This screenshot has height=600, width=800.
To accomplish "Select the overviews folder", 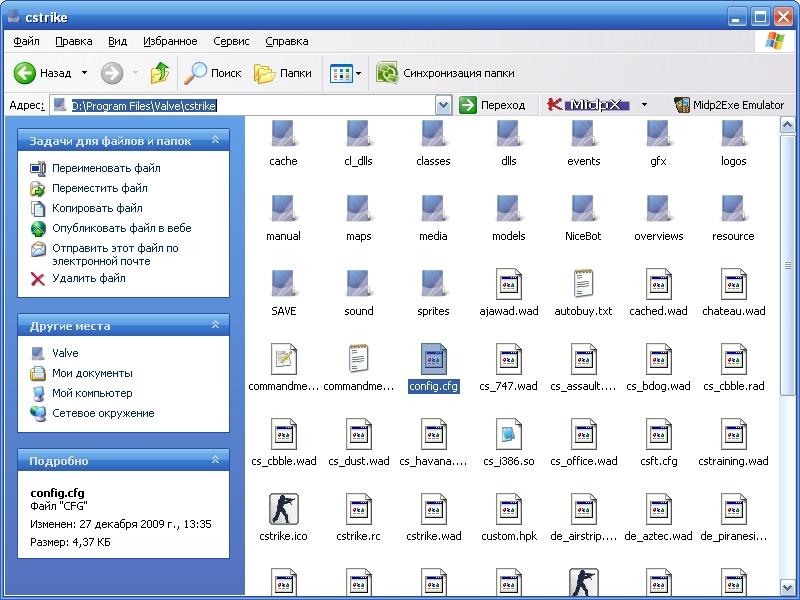I will pos(658,218).
